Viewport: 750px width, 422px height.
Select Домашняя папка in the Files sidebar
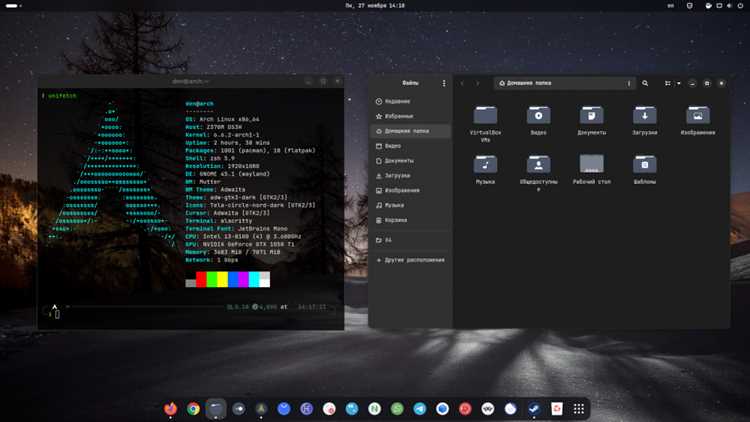(x=410, y=131)
